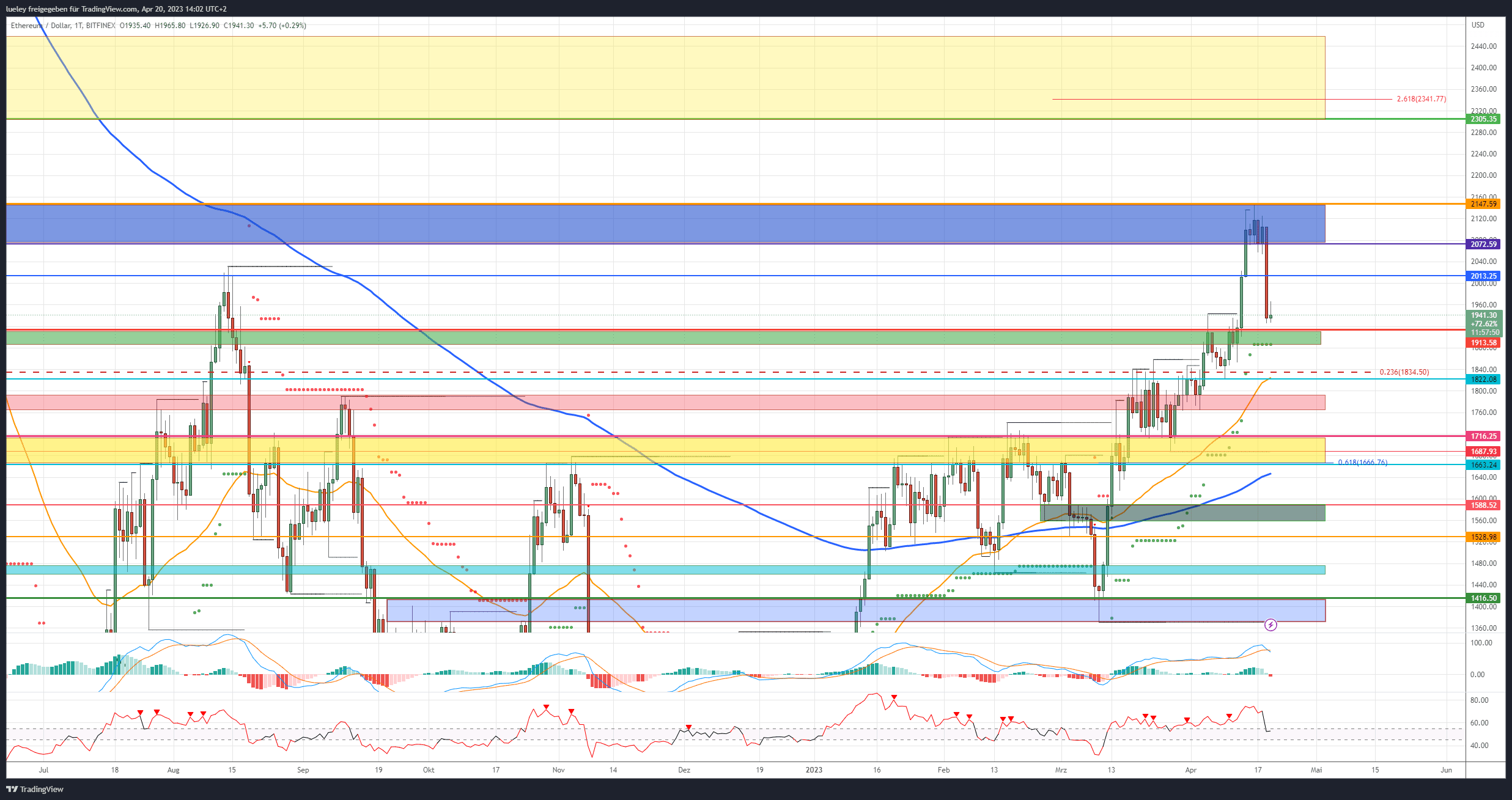Click the Fibonacci label 0.618(1666.76)
This screenshot has width=1512, height=800.
coord(1363,463)
